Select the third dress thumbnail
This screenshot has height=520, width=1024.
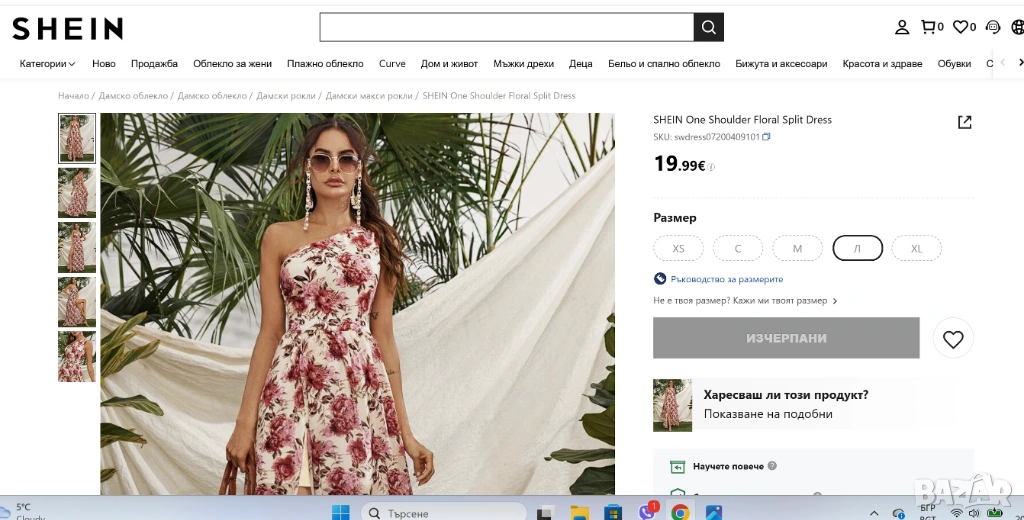click(77, 247)
